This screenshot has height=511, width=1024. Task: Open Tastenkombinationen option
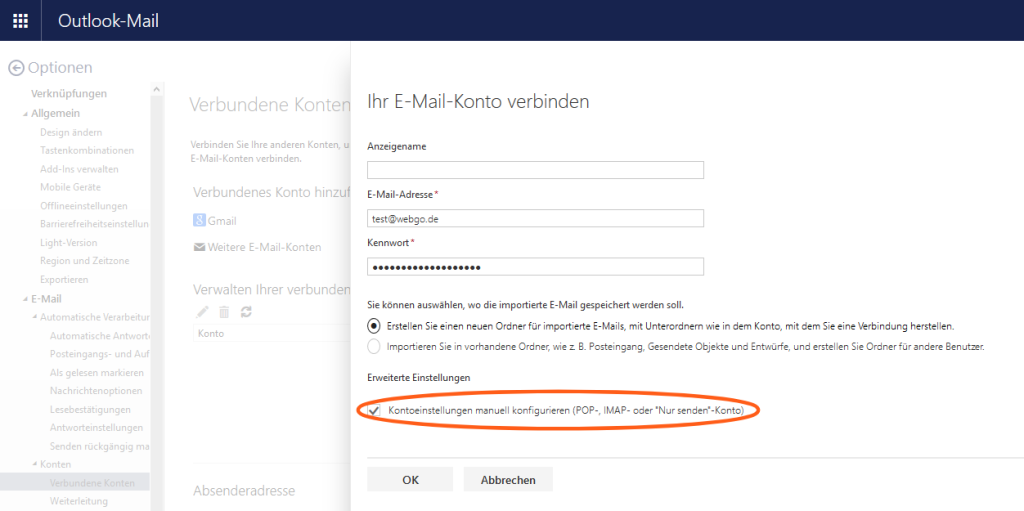point(87,150)
